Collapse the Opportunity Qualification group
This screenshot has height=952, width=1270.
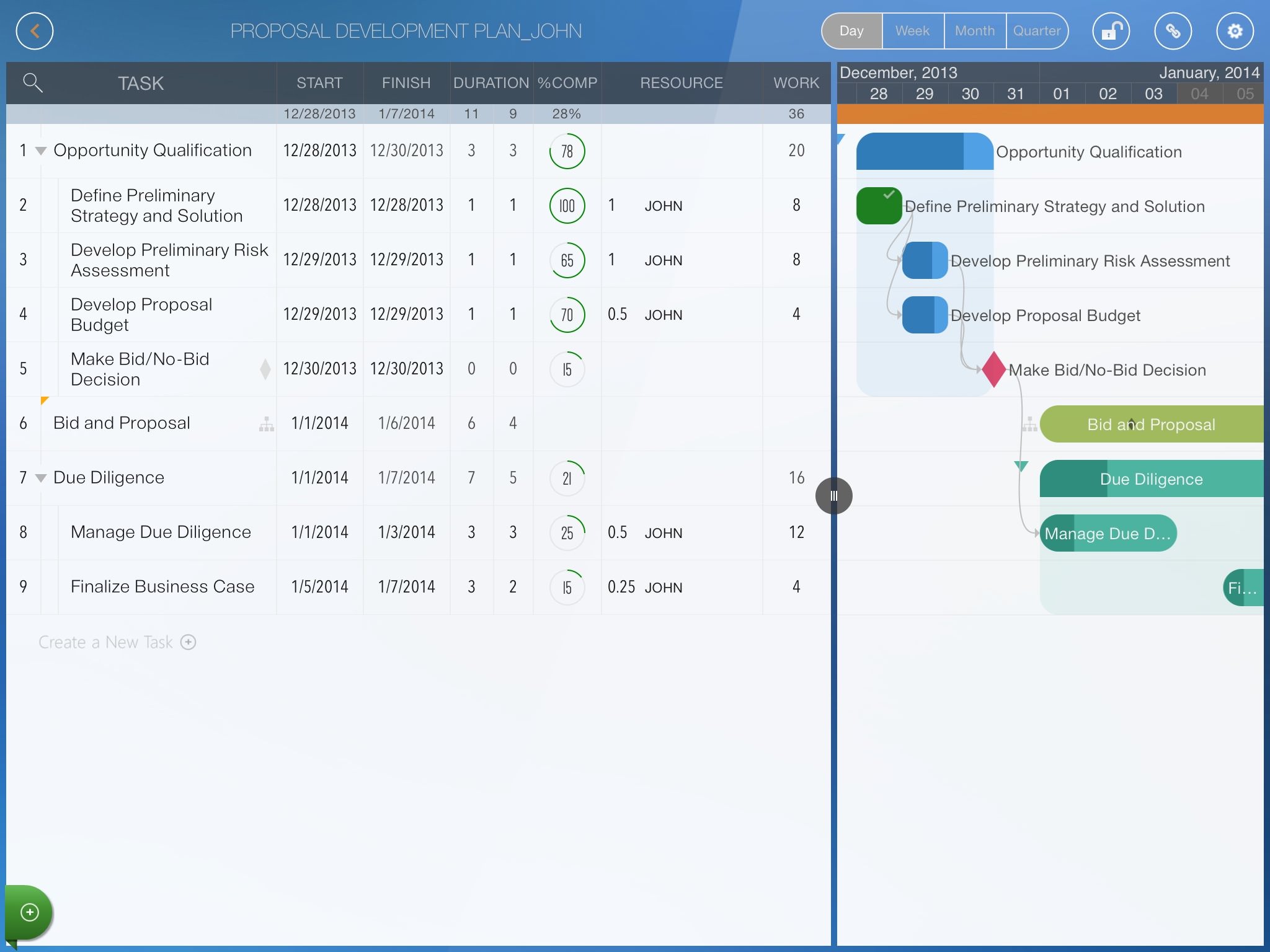(41, 151)
